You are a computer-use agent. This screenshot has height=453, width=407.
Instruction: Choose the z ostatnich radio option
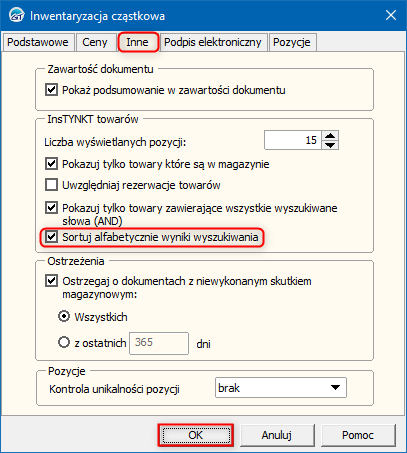coord(64,342)
